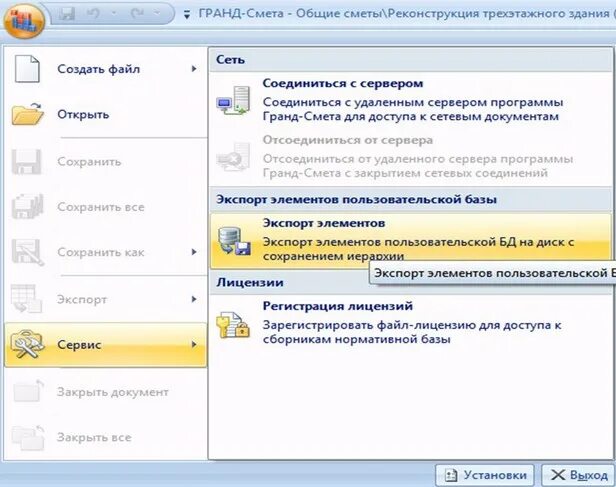Click the server connection computer icon
The width and height of the screenshot is (616, 487).
pyautogui.click(x=234, y=101)
